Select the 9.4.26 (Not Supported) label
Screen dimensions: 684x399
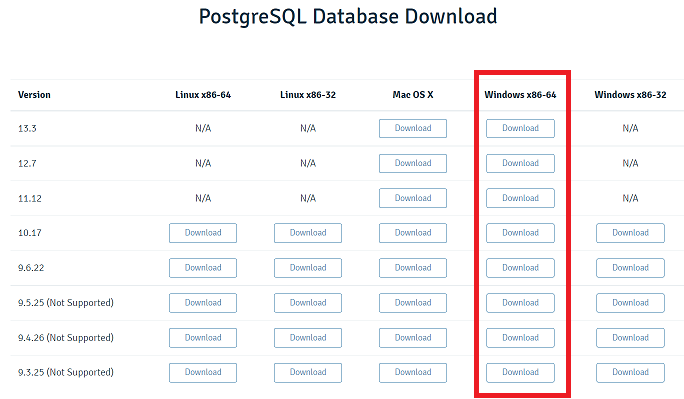point(65,338)
